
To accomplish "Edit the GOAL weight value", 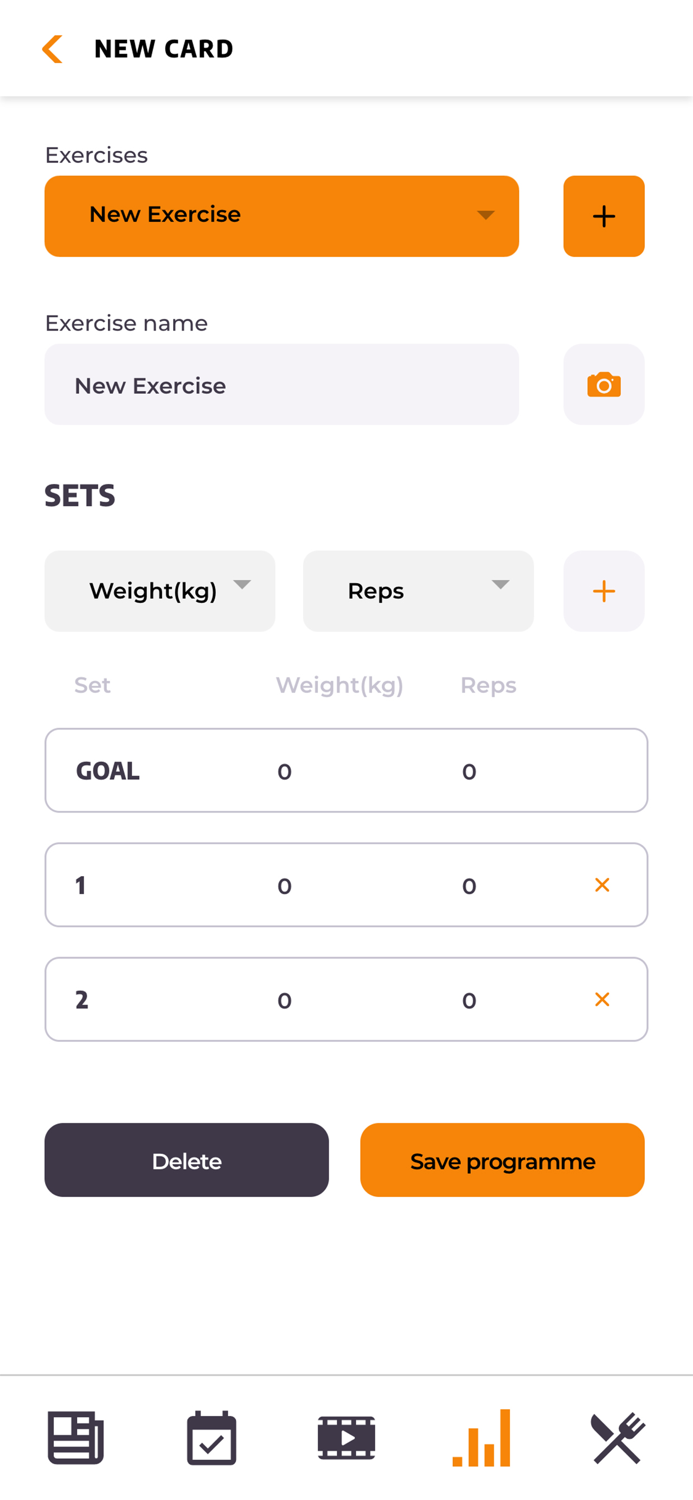I will coord(285,771).
